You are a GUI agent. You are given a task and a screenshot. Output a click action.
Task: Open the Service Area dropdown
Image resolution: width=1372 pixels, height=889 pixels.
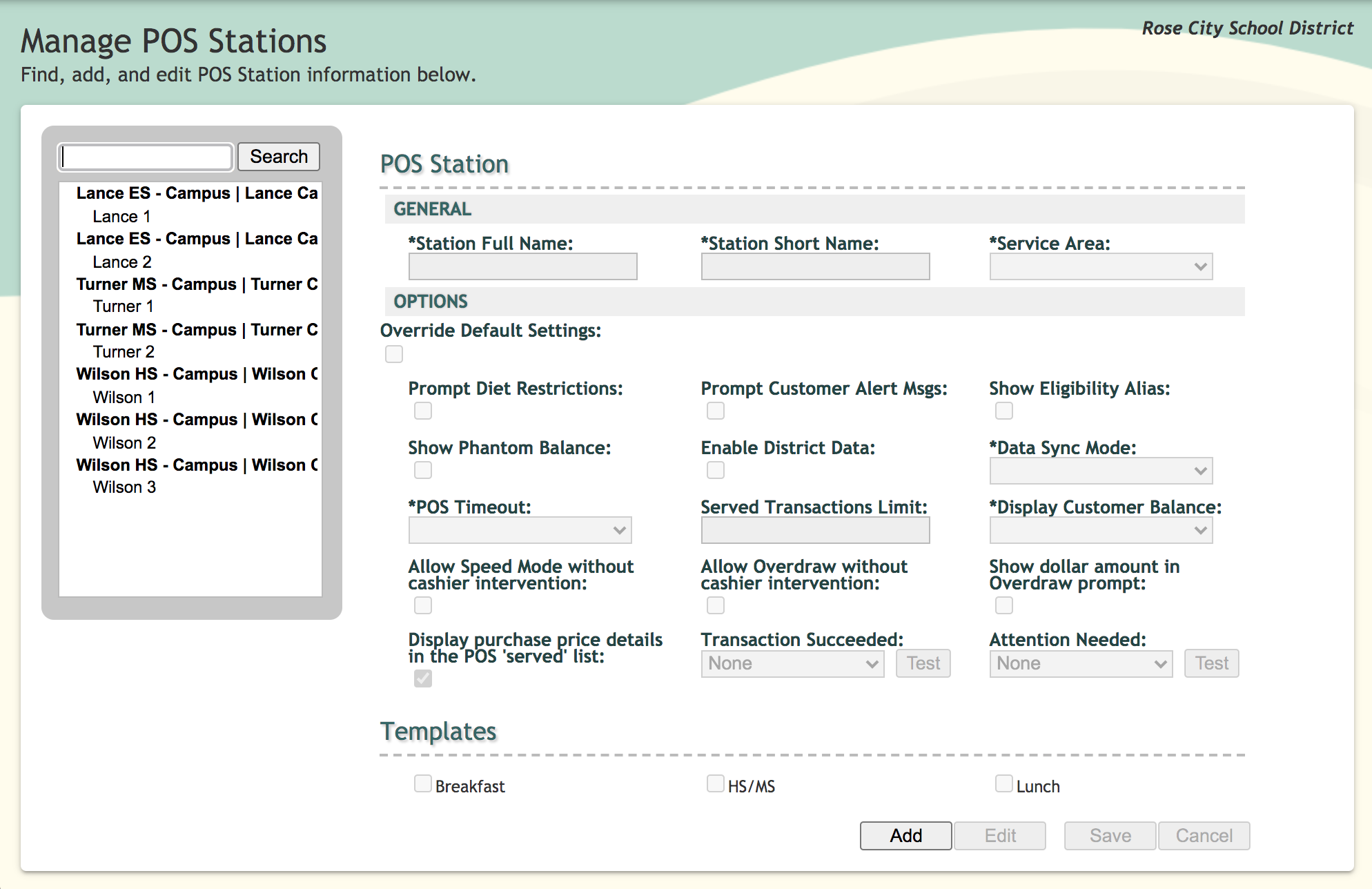1101,266
